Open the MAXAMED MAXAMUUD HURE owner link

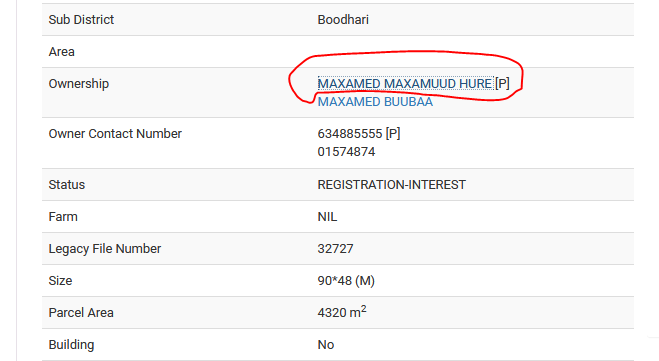[x=405, y=84]
